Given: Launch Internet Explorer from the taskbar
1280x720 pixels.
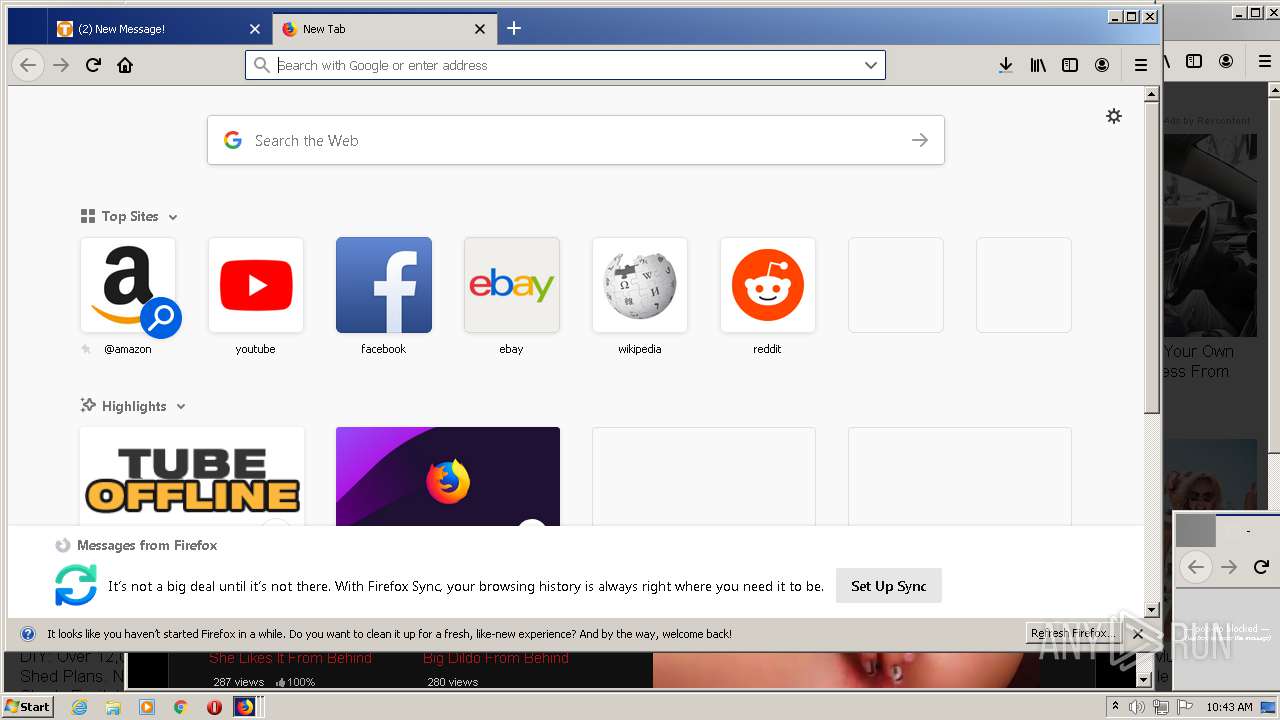Looking at the screenshot, I should point(80,707).
